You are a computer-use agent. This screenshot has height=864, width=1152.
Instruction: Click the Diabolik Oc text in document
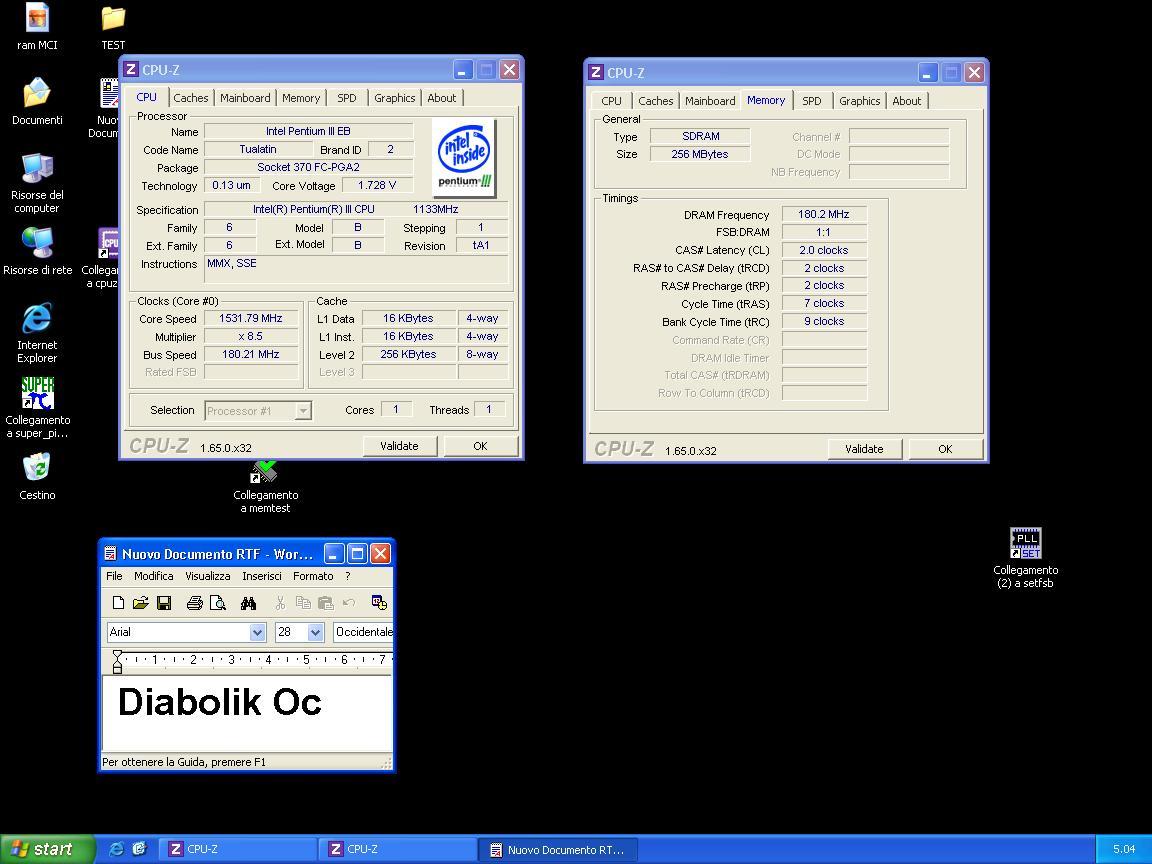point(220,702)
